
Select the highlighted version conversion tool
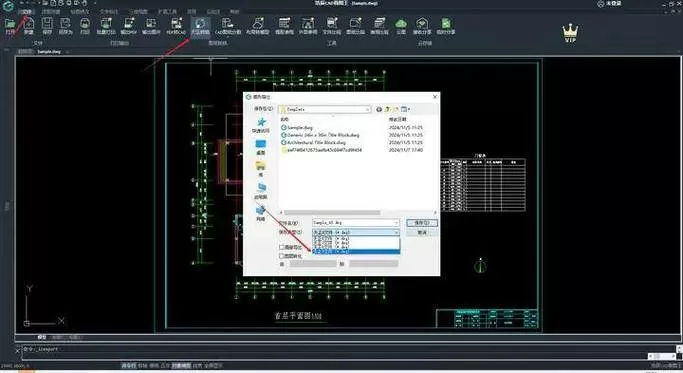(200, 25)
